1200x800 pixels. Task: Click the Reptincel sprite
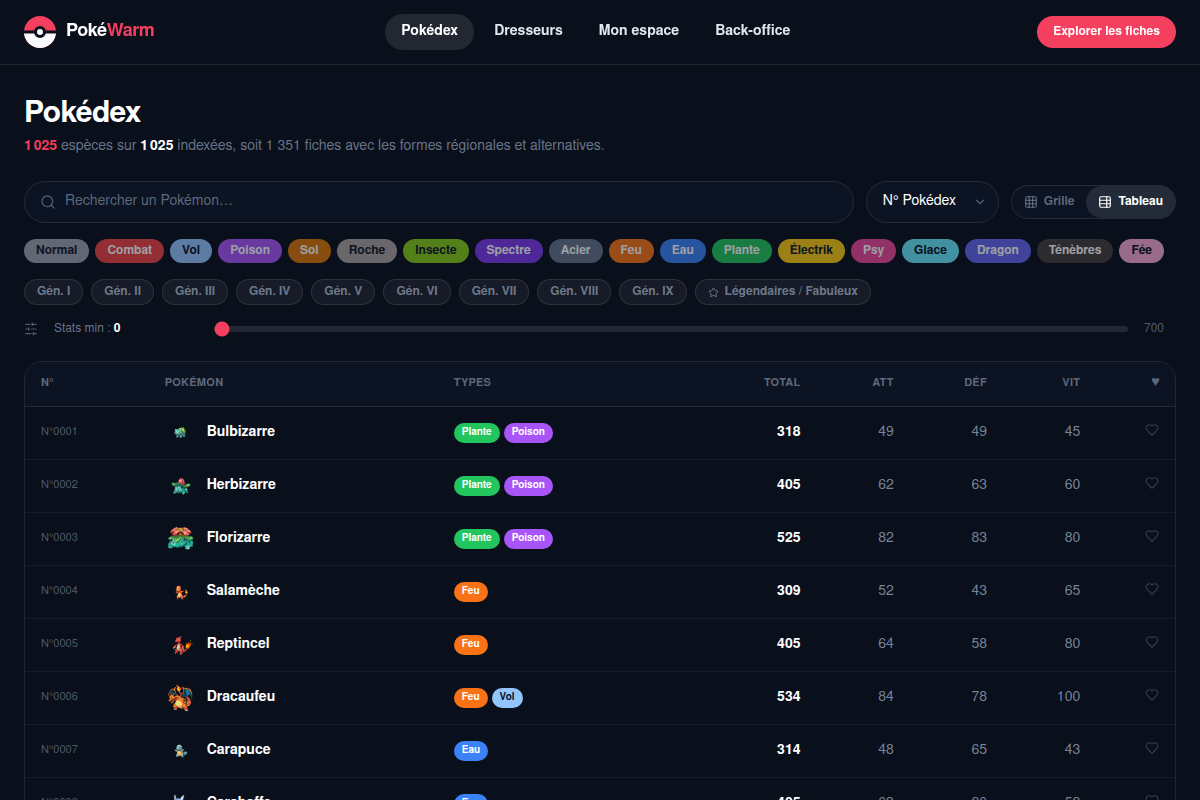pyautogui.click(x=180, y=644)
